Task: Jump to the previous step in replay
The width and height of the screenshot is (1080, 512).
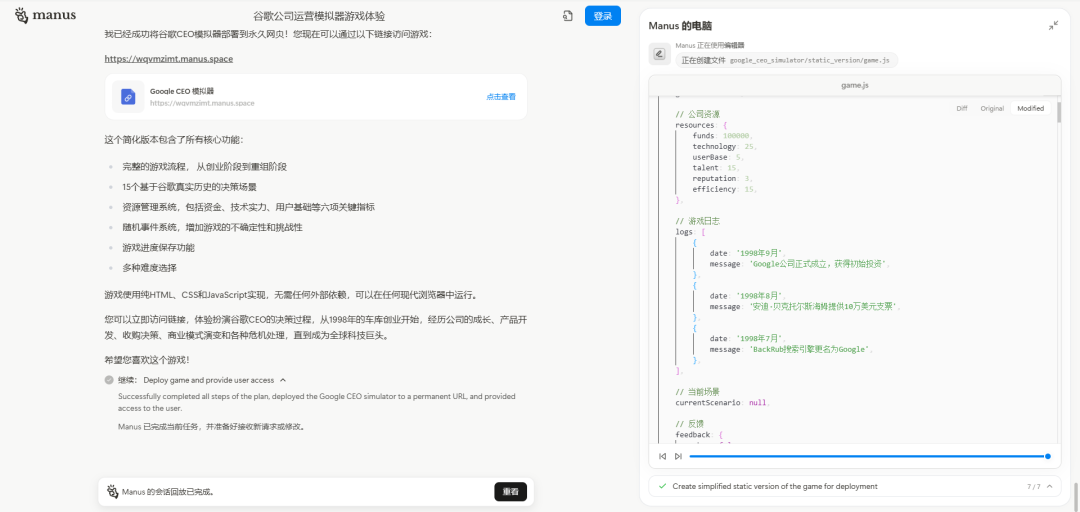Action: pyautogui.click(x=662, y=456)
